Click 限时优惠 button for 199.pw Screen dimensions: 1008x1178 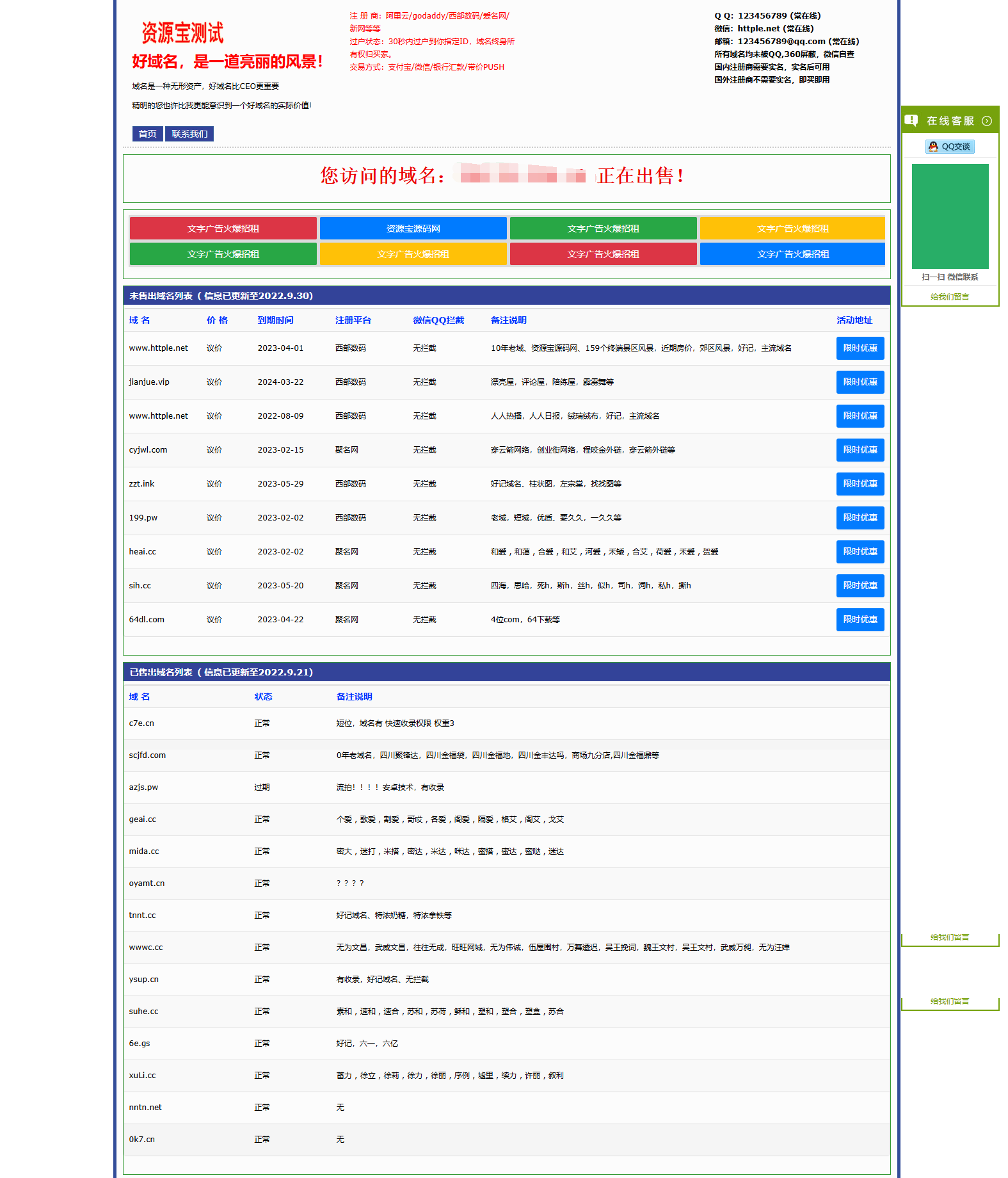[860, 518]
